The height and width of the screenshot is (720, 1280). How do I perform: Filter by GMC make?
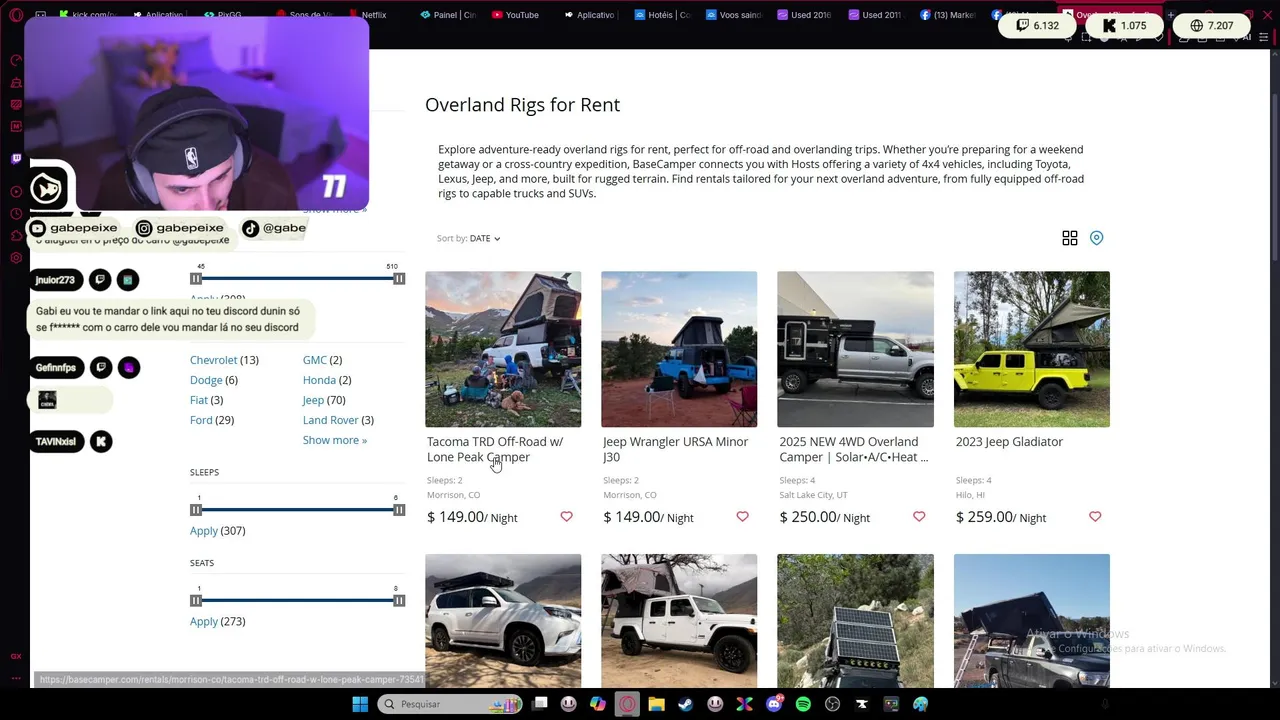click(315, 360)
